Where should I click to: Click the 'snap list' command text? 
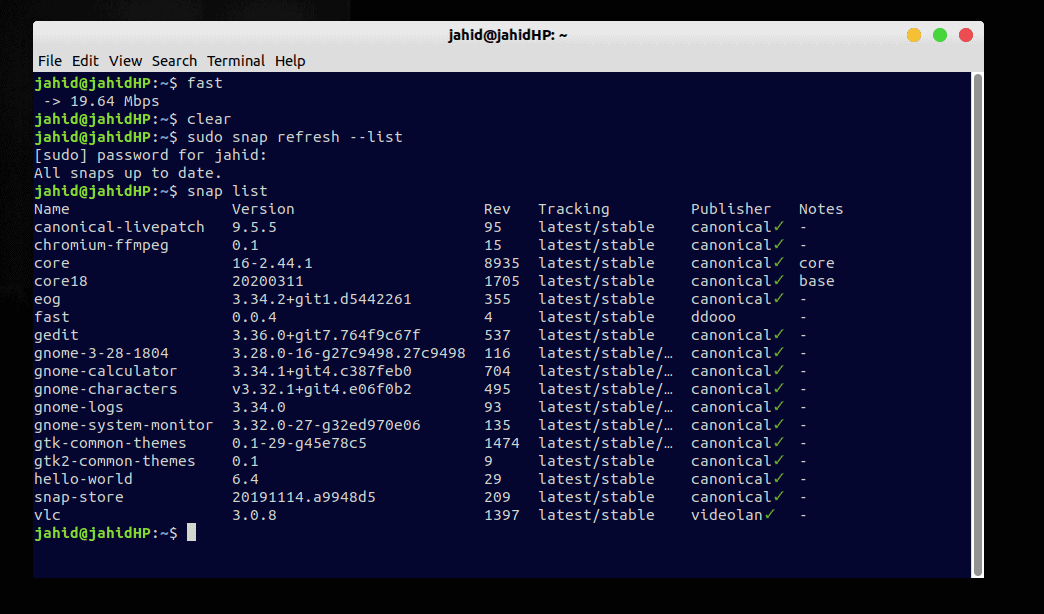pos(227,191)
